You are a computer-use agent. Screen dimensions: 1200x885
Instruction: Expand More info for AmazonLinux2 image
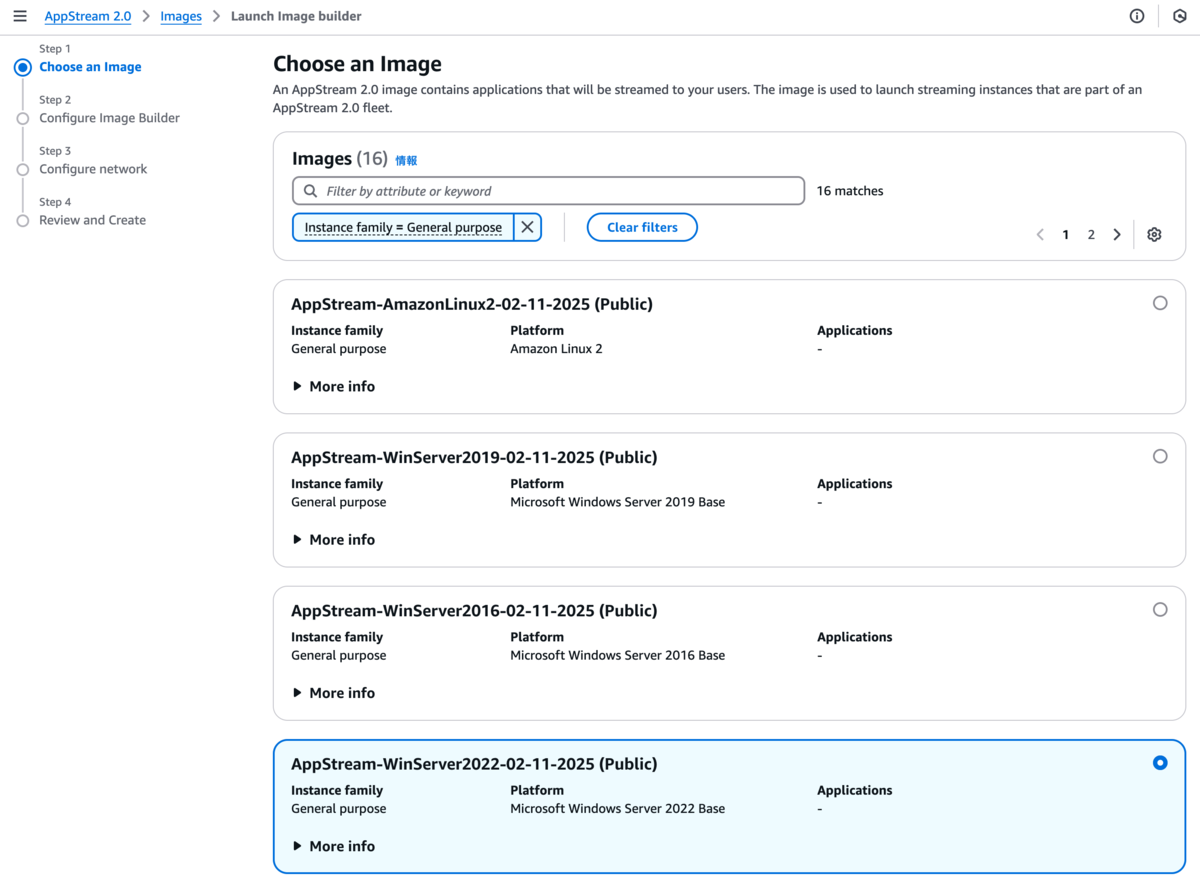pos(334,386)
